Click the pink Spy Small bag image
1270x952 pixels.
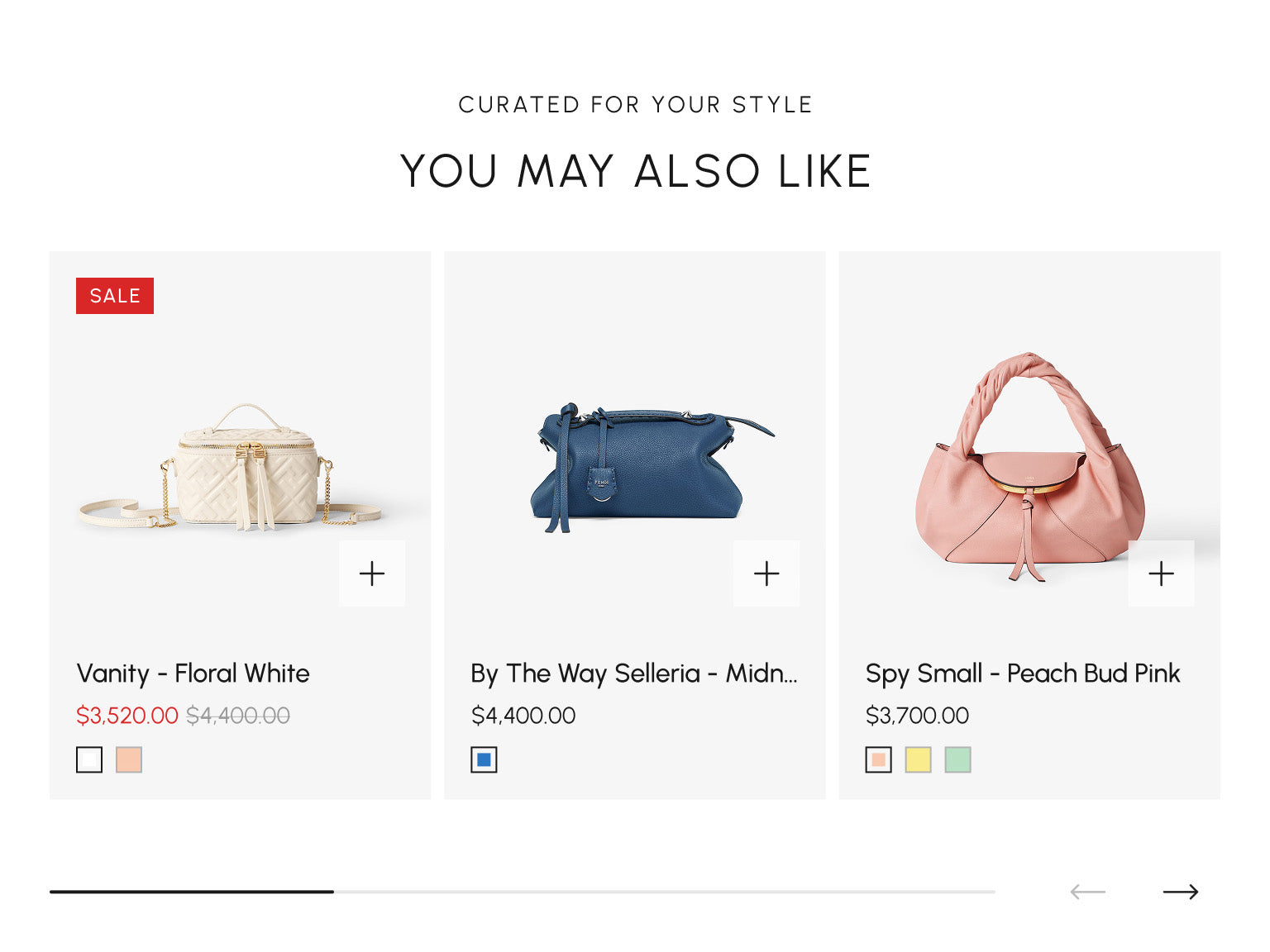coord(1029,467)
